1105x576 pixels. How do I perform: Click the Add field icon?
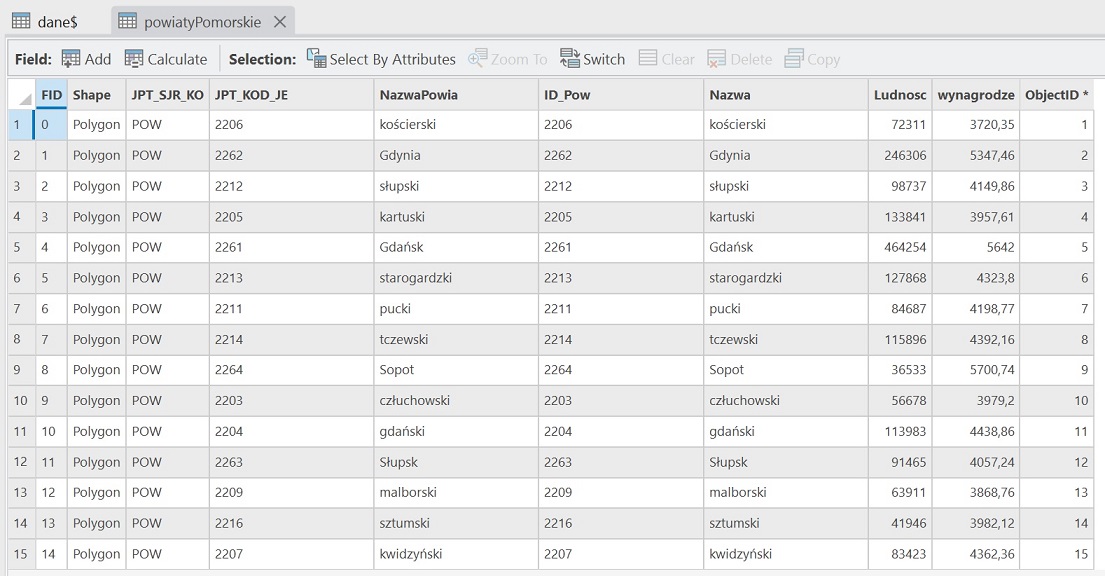click(x=71, y=59)
